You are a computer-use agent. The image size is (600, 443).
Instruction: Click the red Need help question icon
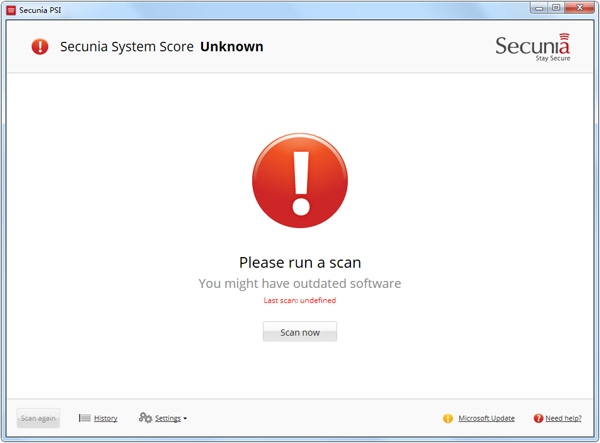click(x=538, y=418)
